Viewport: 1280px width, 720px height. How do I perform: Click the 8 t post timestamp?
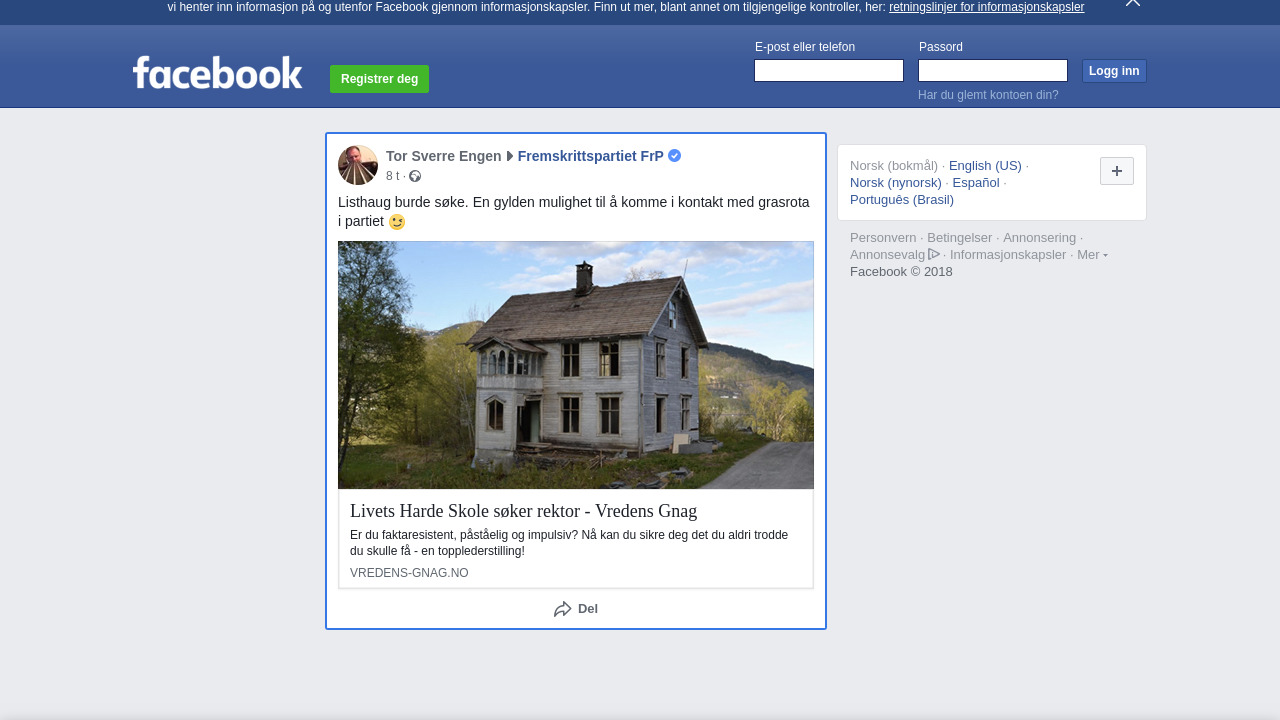pyautogui.click(x=392, y=176)
